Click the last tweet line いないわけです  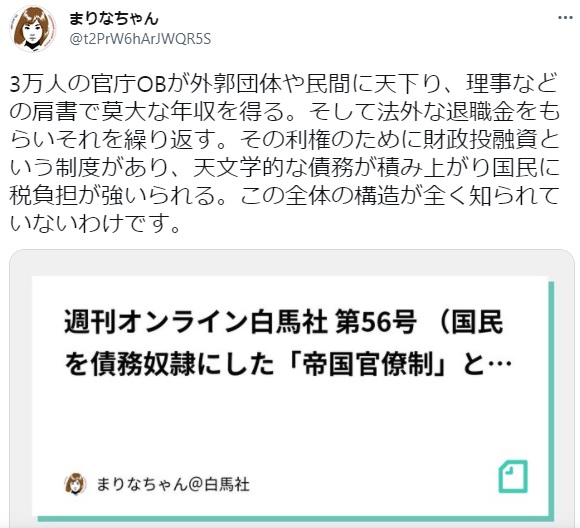[x=95, y=223]
